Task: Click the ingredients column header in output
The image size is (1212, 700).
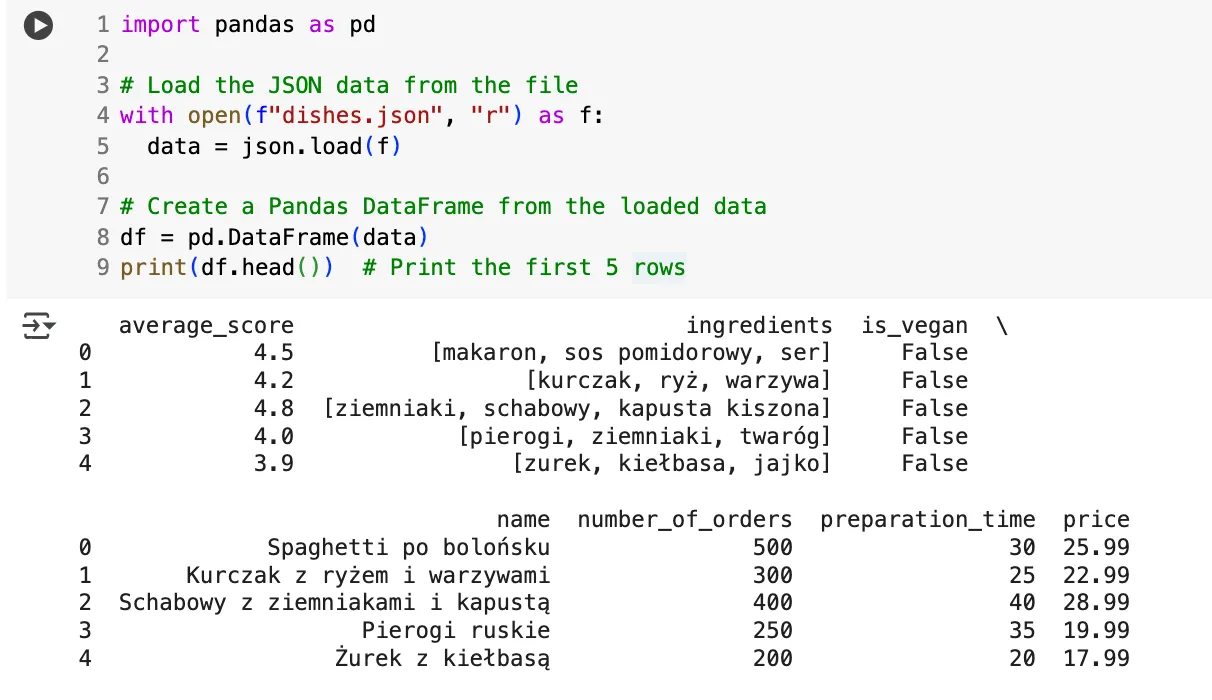Action: [759, 325]
